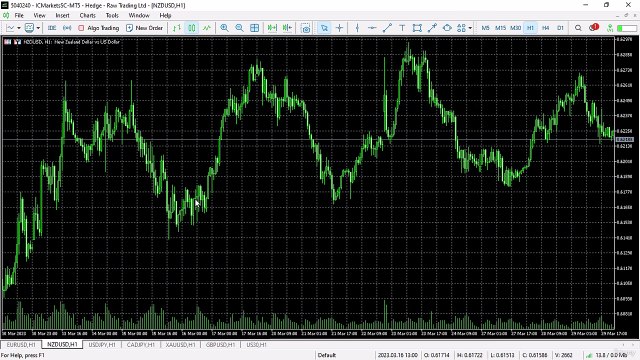Screen dimensions: 640x360
Task: Open the search magnifier icon
Action: pos(578,28)
